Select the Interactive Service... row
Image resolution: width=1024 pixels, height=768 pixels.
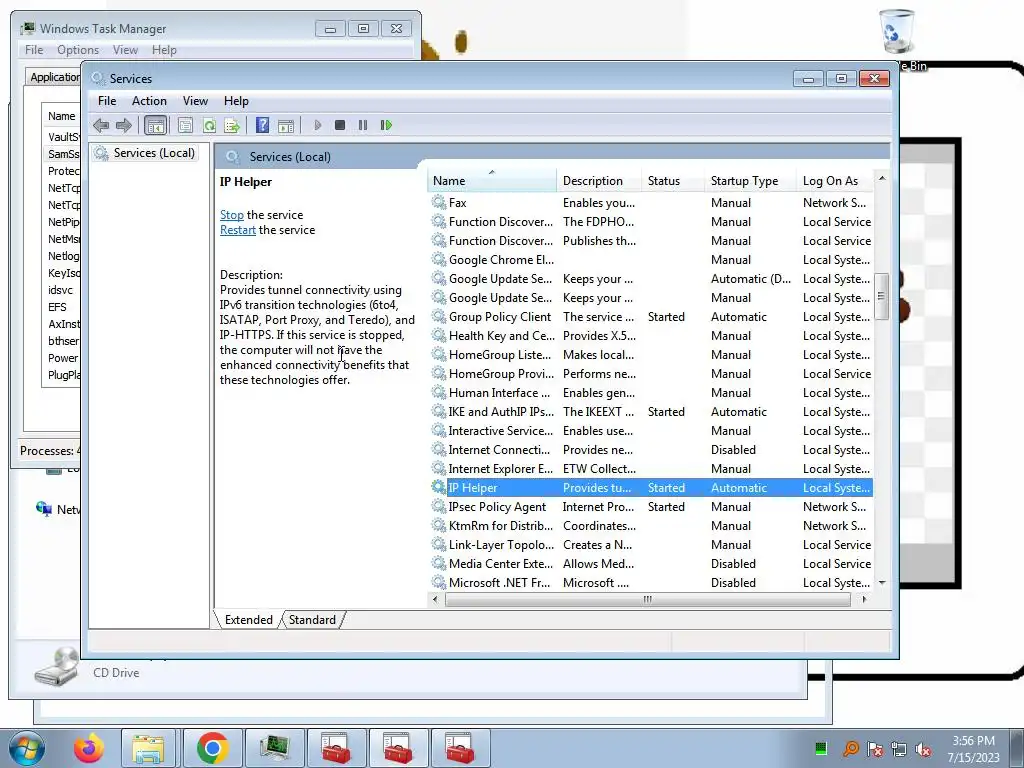(651, 431)
